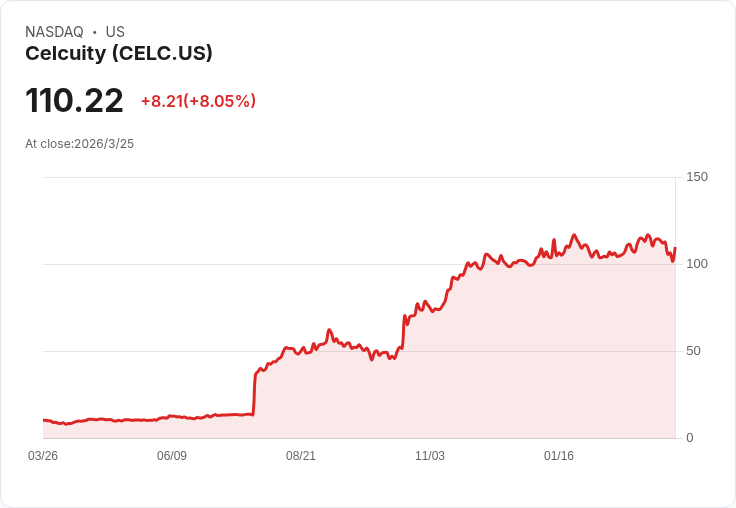
Task: Select the 03/26 date on the x-axis
Action: click(43, 456)
